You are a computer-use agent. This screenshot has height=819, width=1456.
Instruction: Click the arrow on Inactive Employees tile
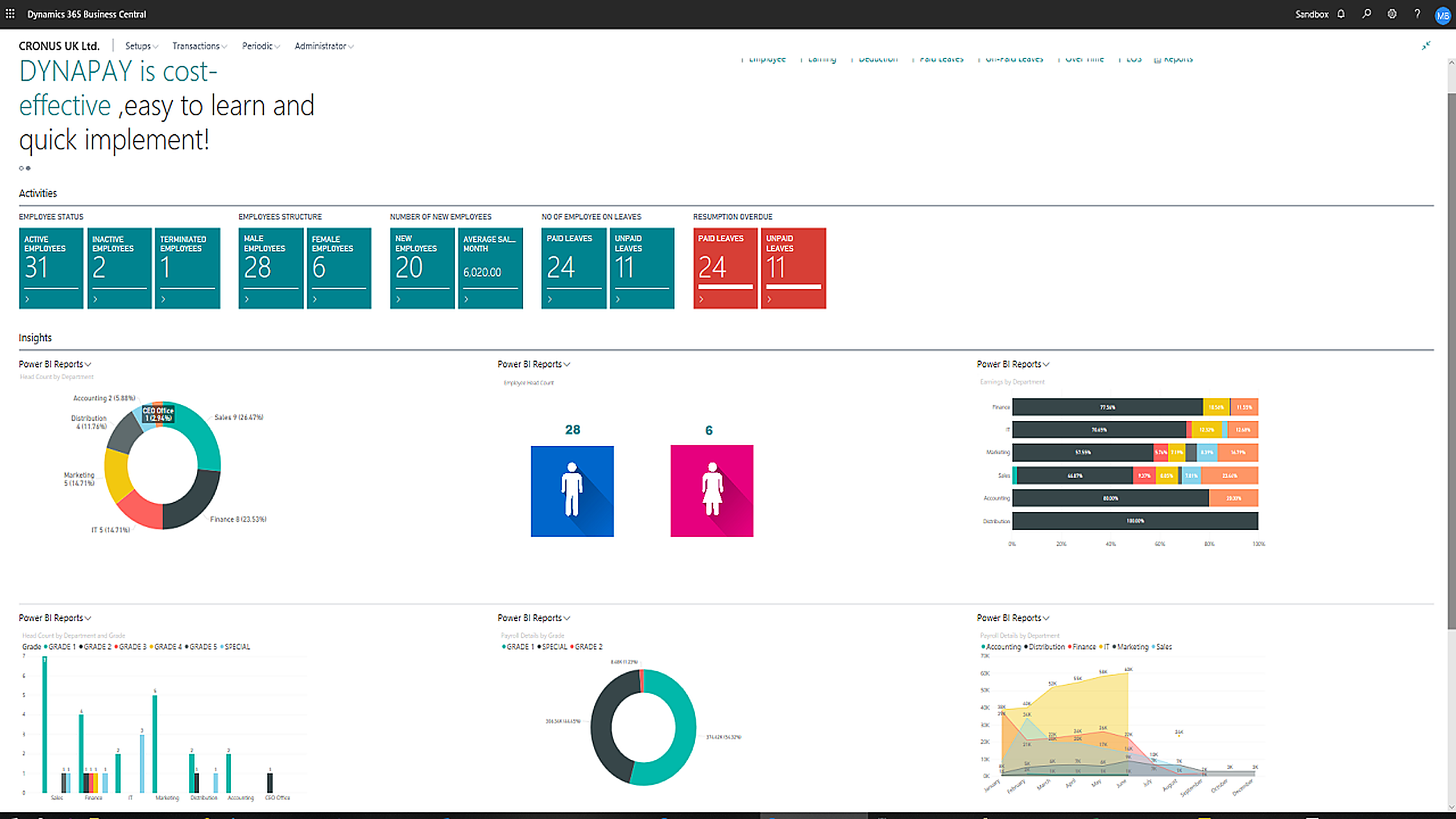96,299
